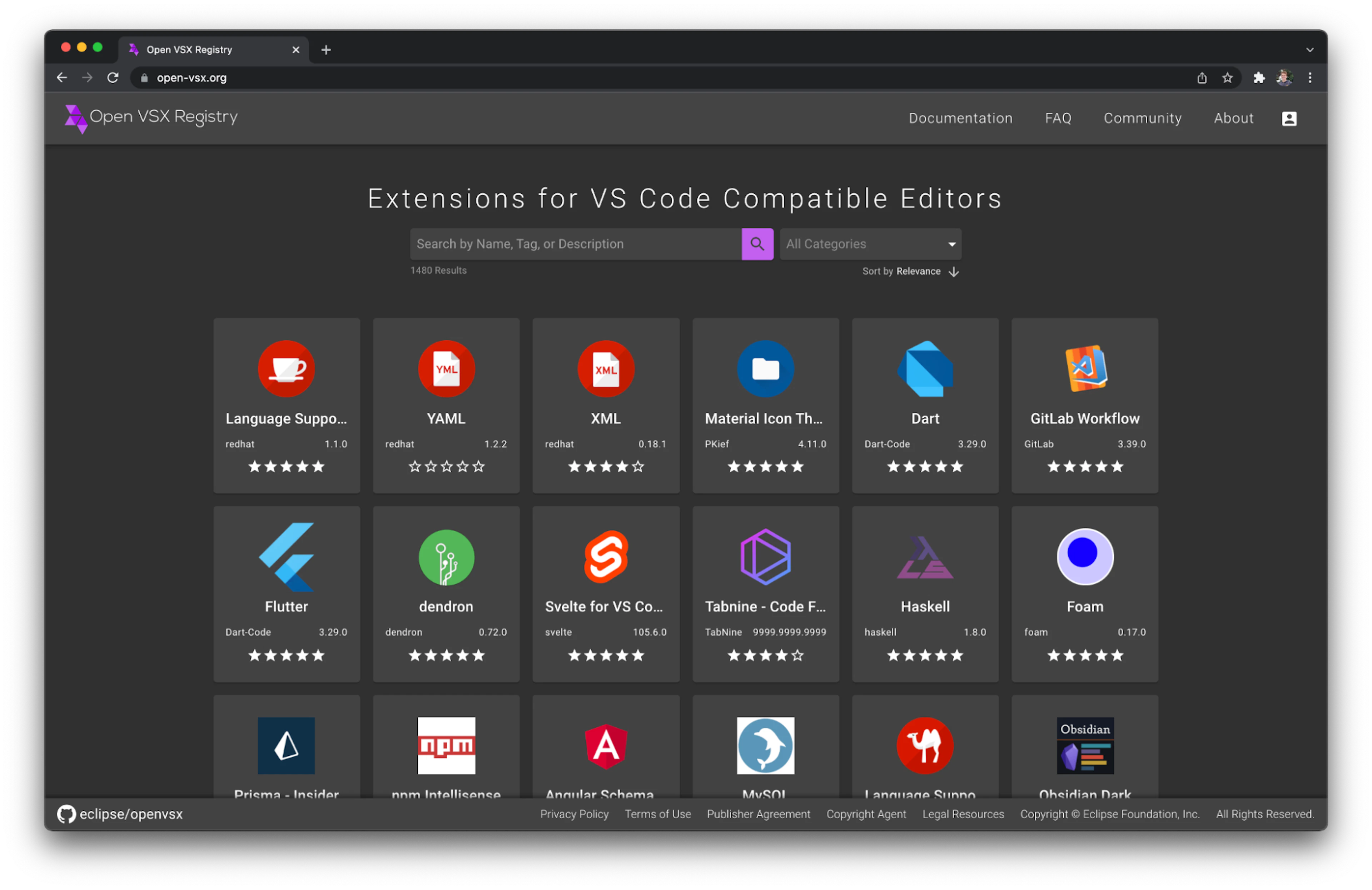Open the Foam blue circle icon
The image size is (1372, 890).
(1085, 557)
